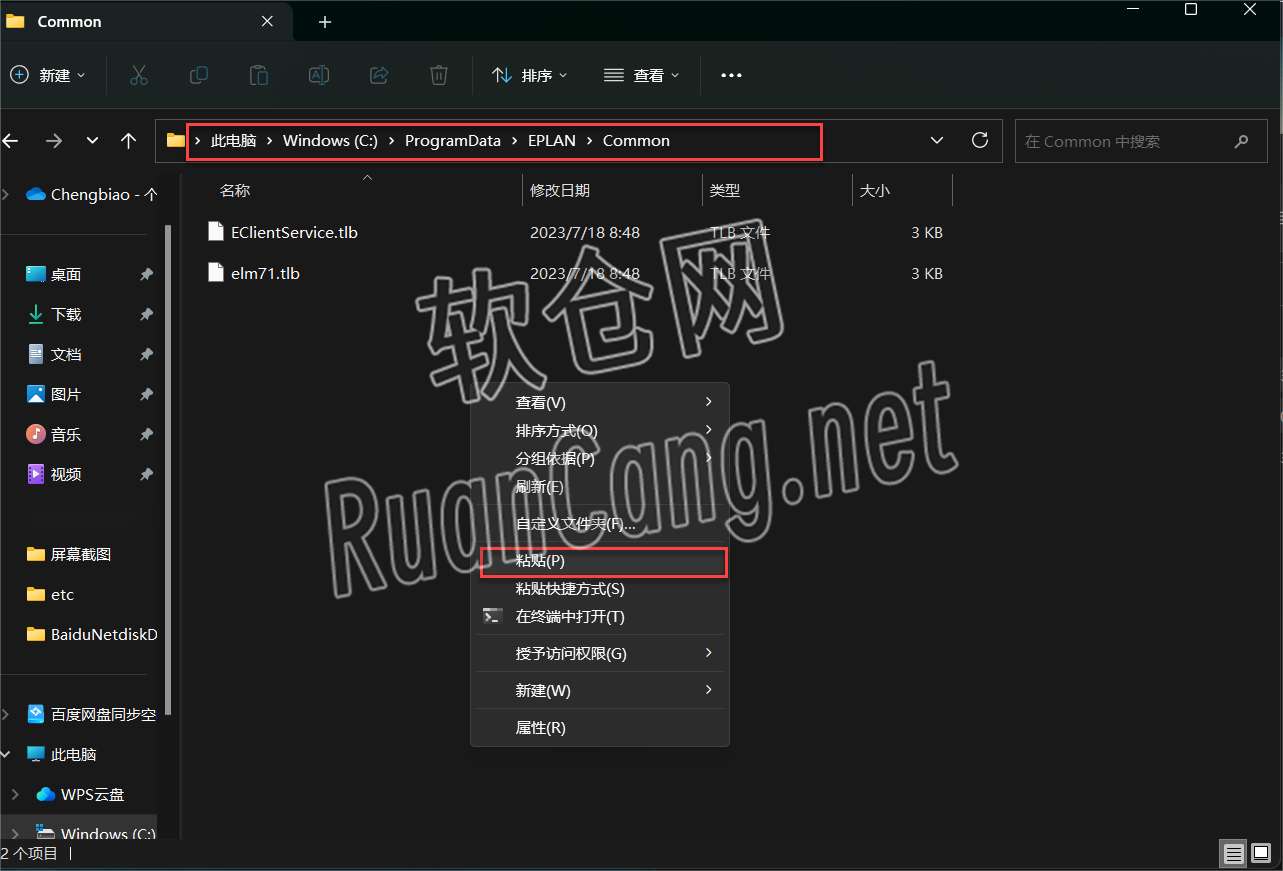
Task: Open the 排序 sort dropdown
Action: (x=529, y=75)
